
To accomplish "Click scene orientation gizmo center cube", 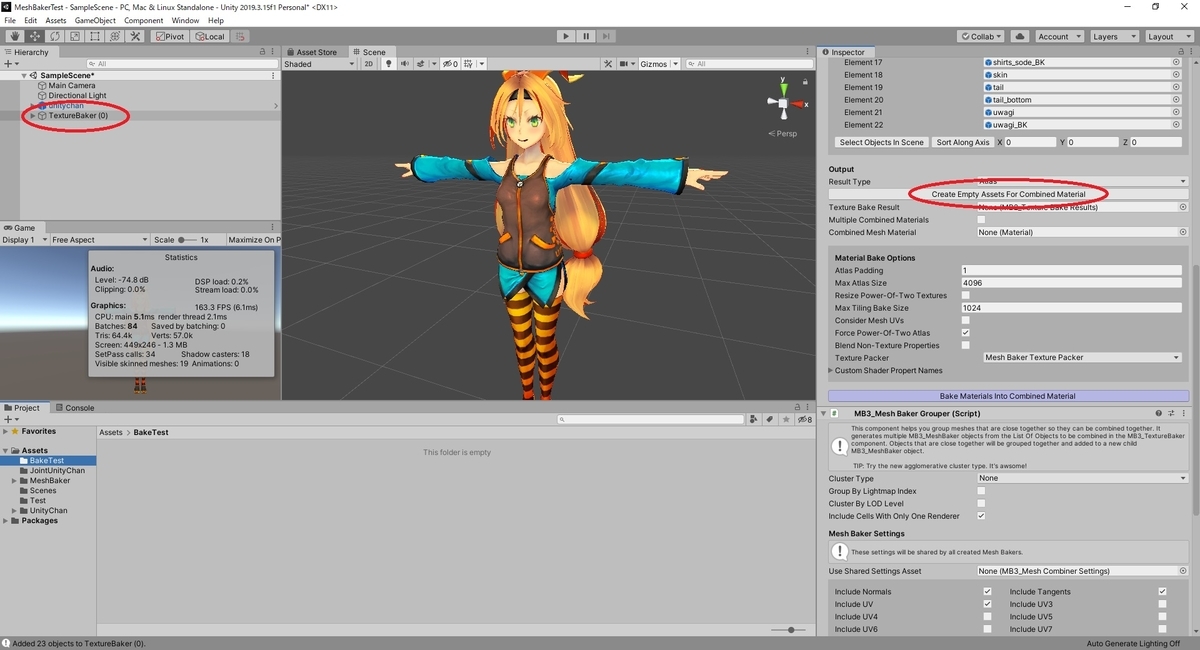I will (781, 103).
